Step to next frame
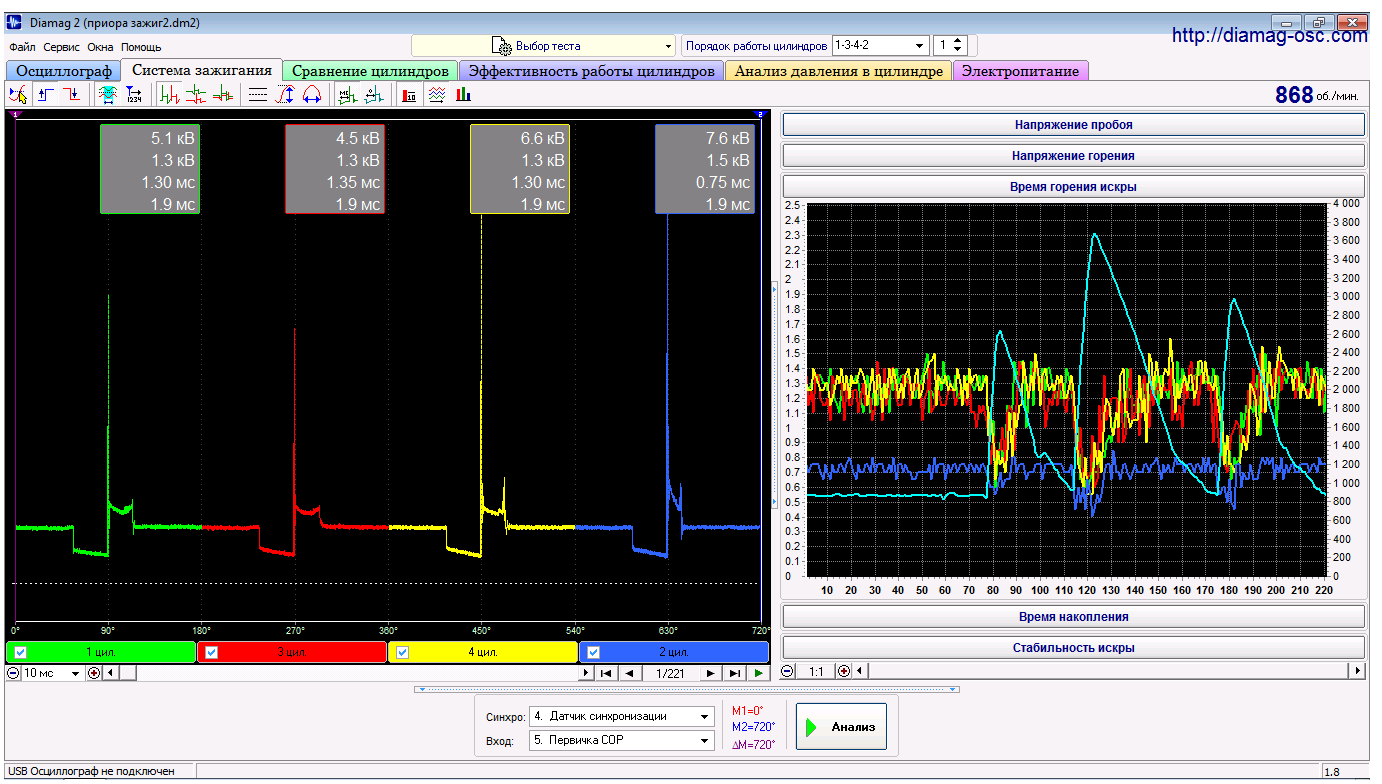This screenshot has width=1382, height=784. pyautogui.click(x=711, y=673)
